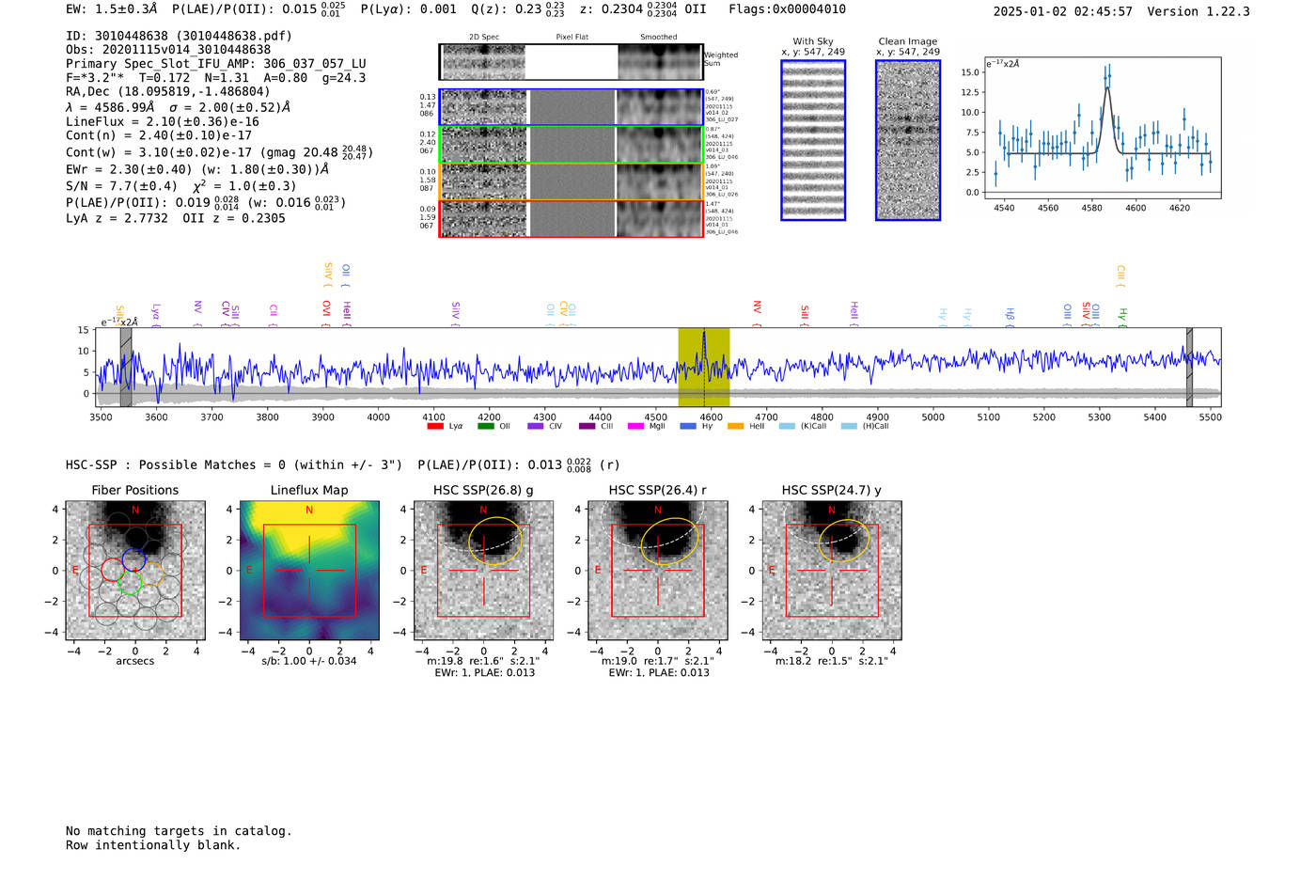Click the 'ID: 3010448638 (3010448638.pdf)' line
The width and height of the screenshot is (1316, 896).
point(179,36)
